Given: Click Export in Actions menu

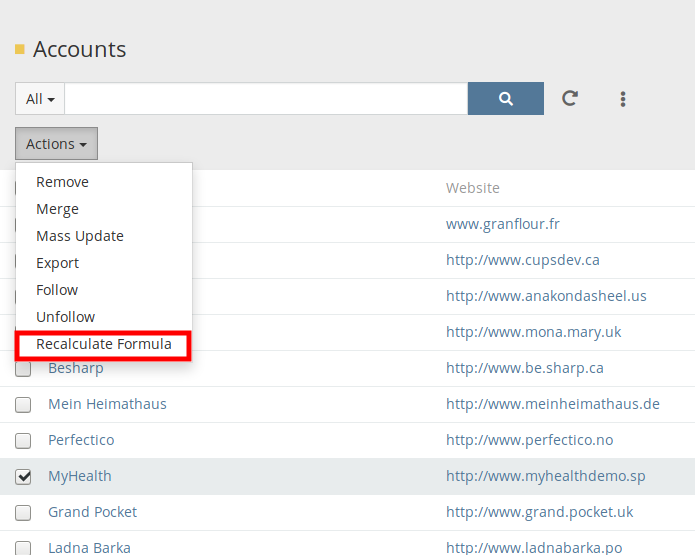Looking at the screenshot, I should tap(57, 263).
